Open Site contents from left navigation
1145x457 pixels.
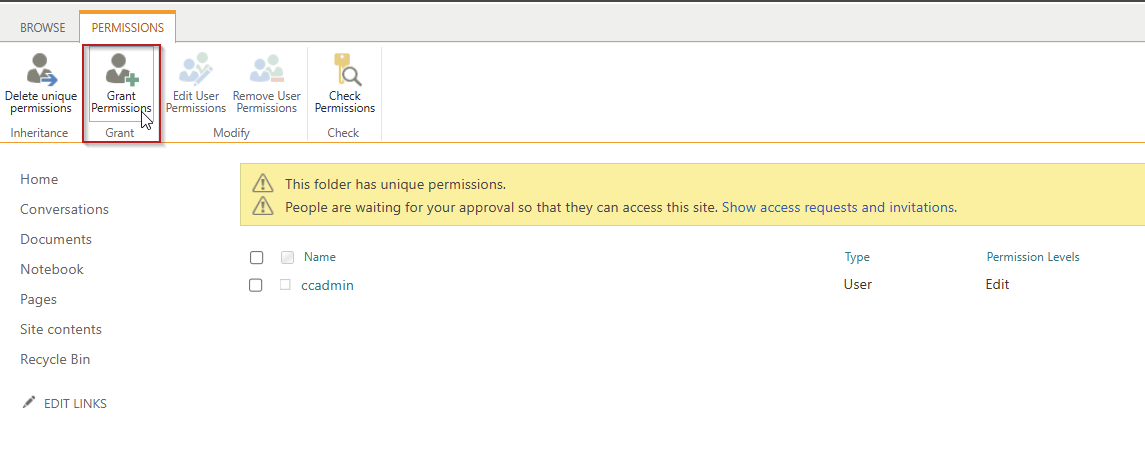(61, 329)
